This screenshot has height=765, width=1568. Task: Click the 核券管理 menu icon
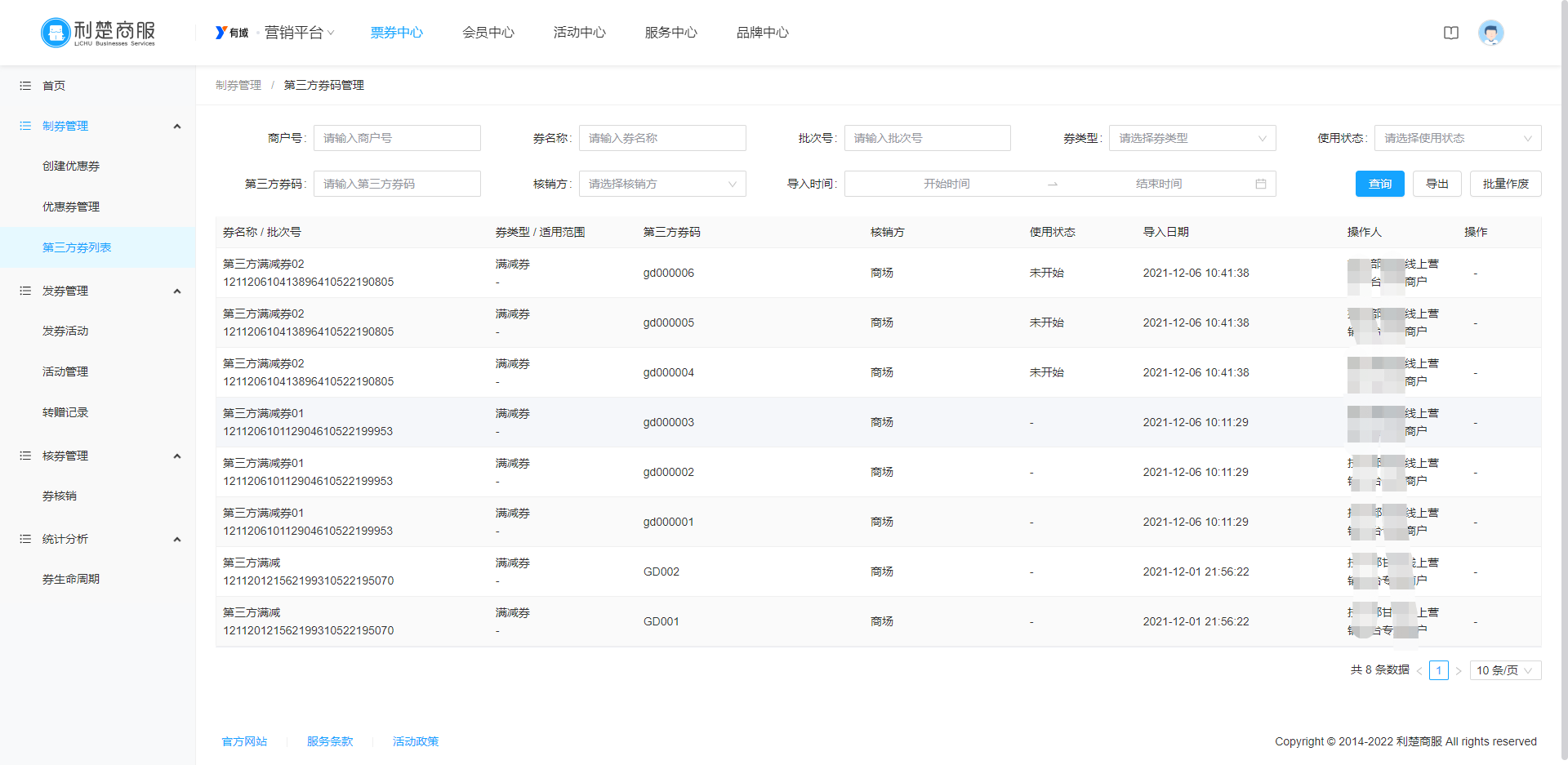[25, 456]
